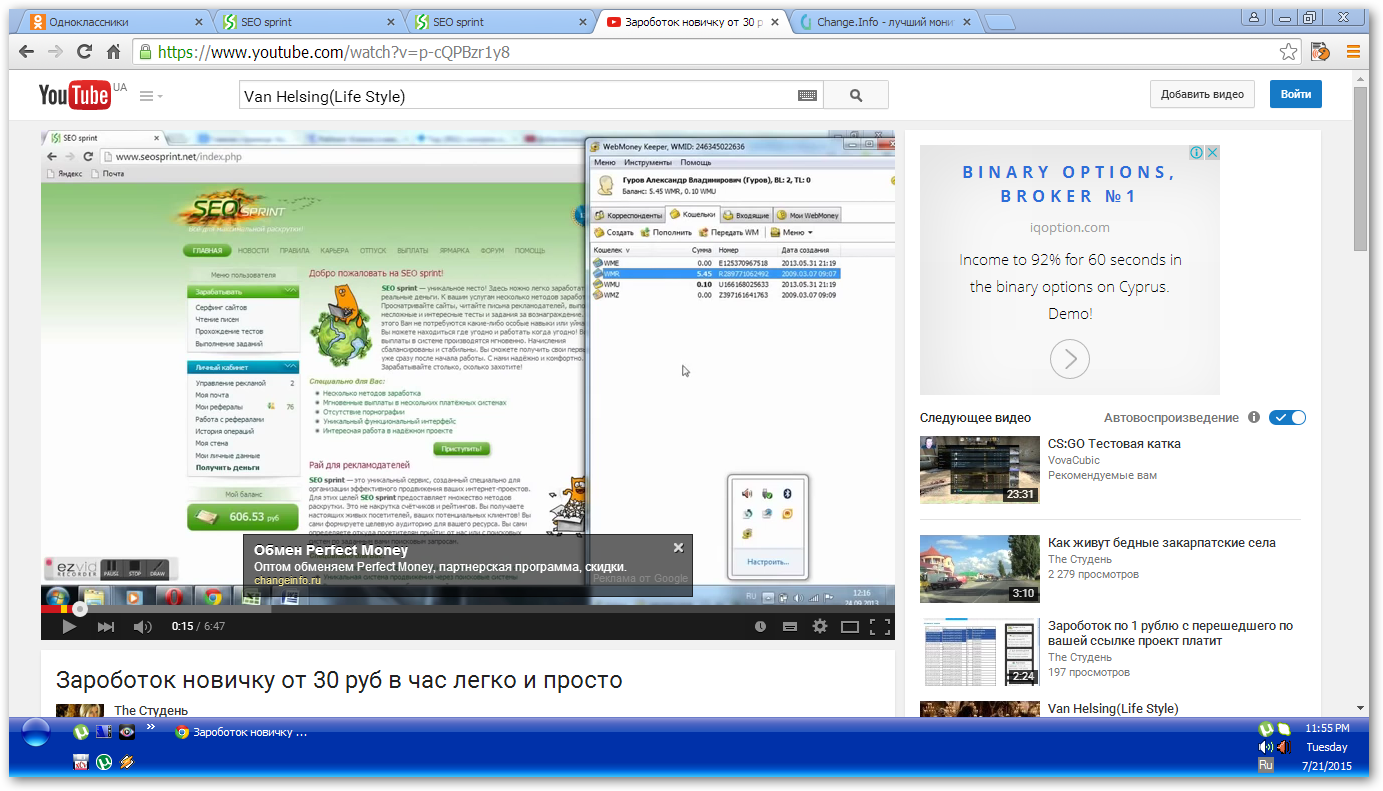Open Заработок по 1 рублю video title

[x=1170, y=633]
